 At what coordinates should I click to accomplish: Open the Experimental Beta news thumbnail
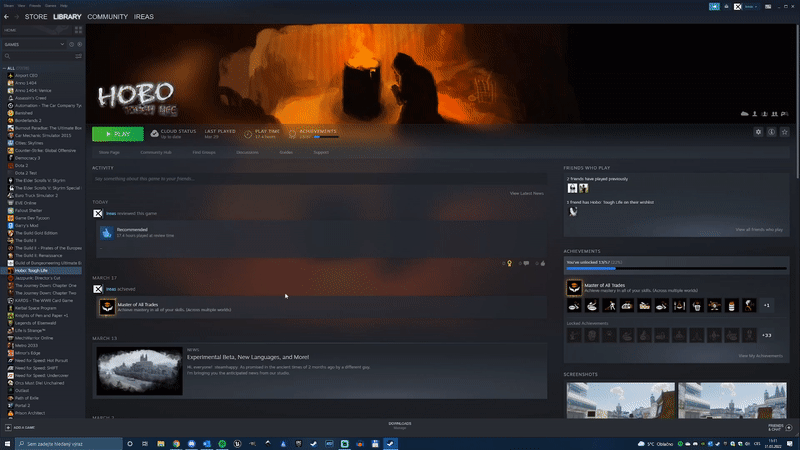coord(139,371)
